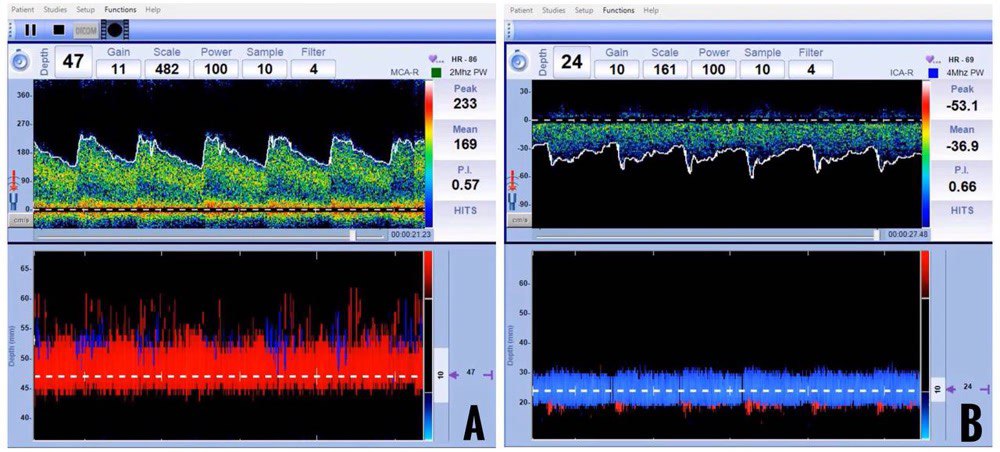
Task: Open the Functions menu in window B
Action: (619, 10)
